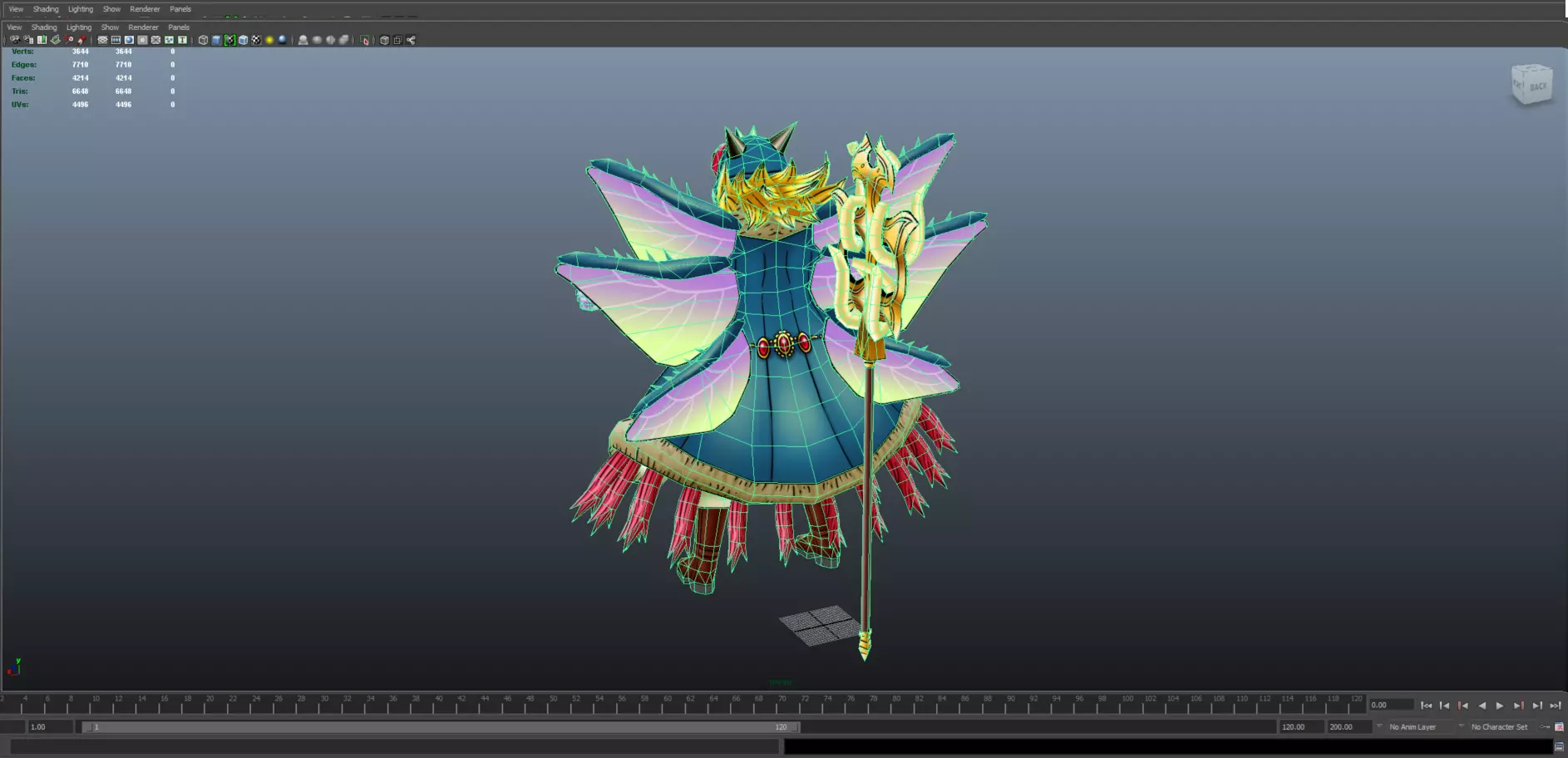Screen dimensions: 1568x758
Task: Click the blue sphere Shadows icon
Action: pyautogui.click(x=283, y=40)
